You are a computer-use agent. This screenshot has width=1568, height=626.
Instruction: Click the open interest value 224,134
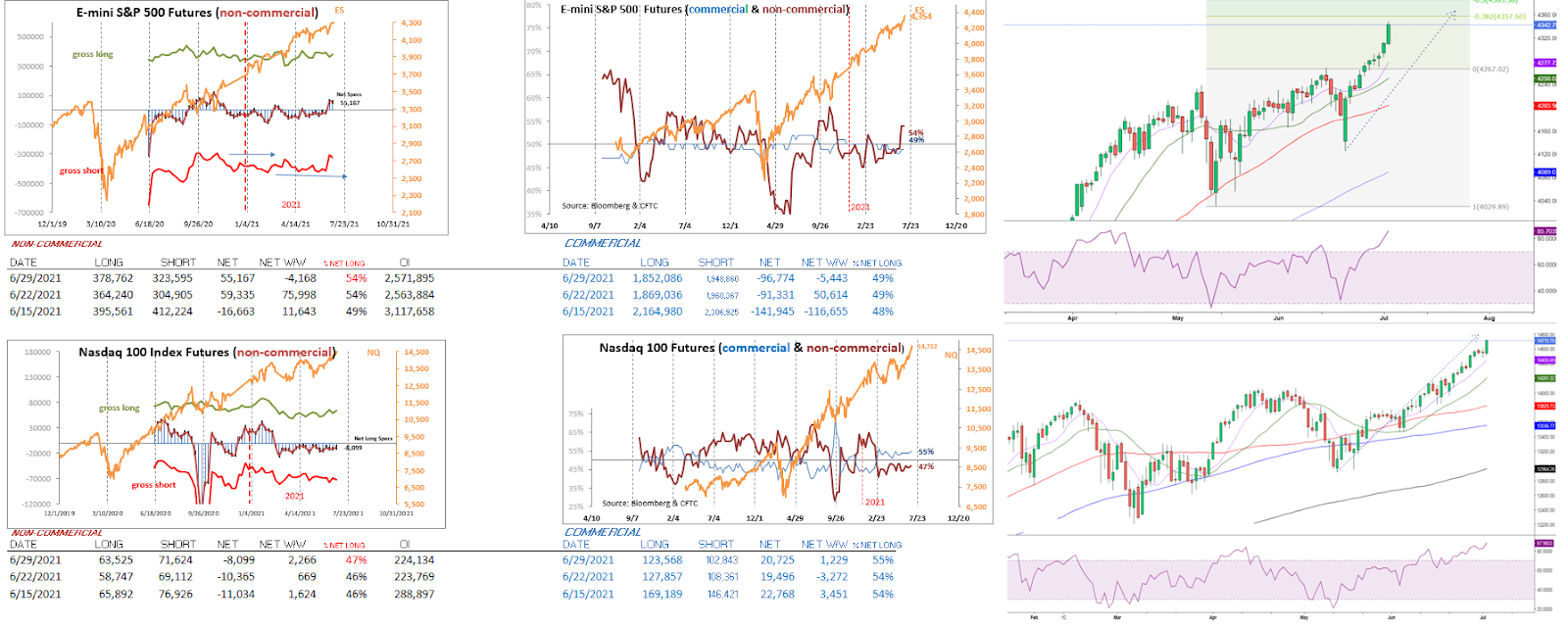[x=414, y=560]
